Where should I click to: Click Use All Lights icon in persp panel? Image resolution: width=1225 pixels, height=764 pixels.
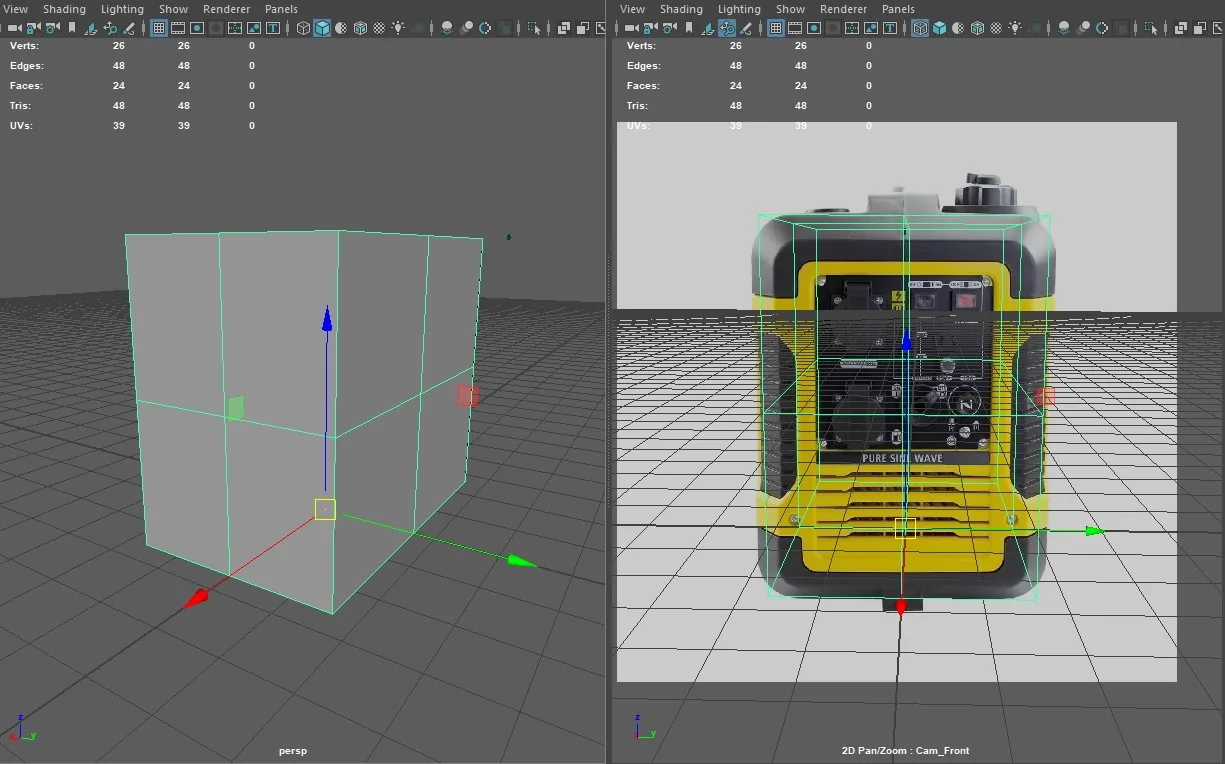click(x=398, y=29)
